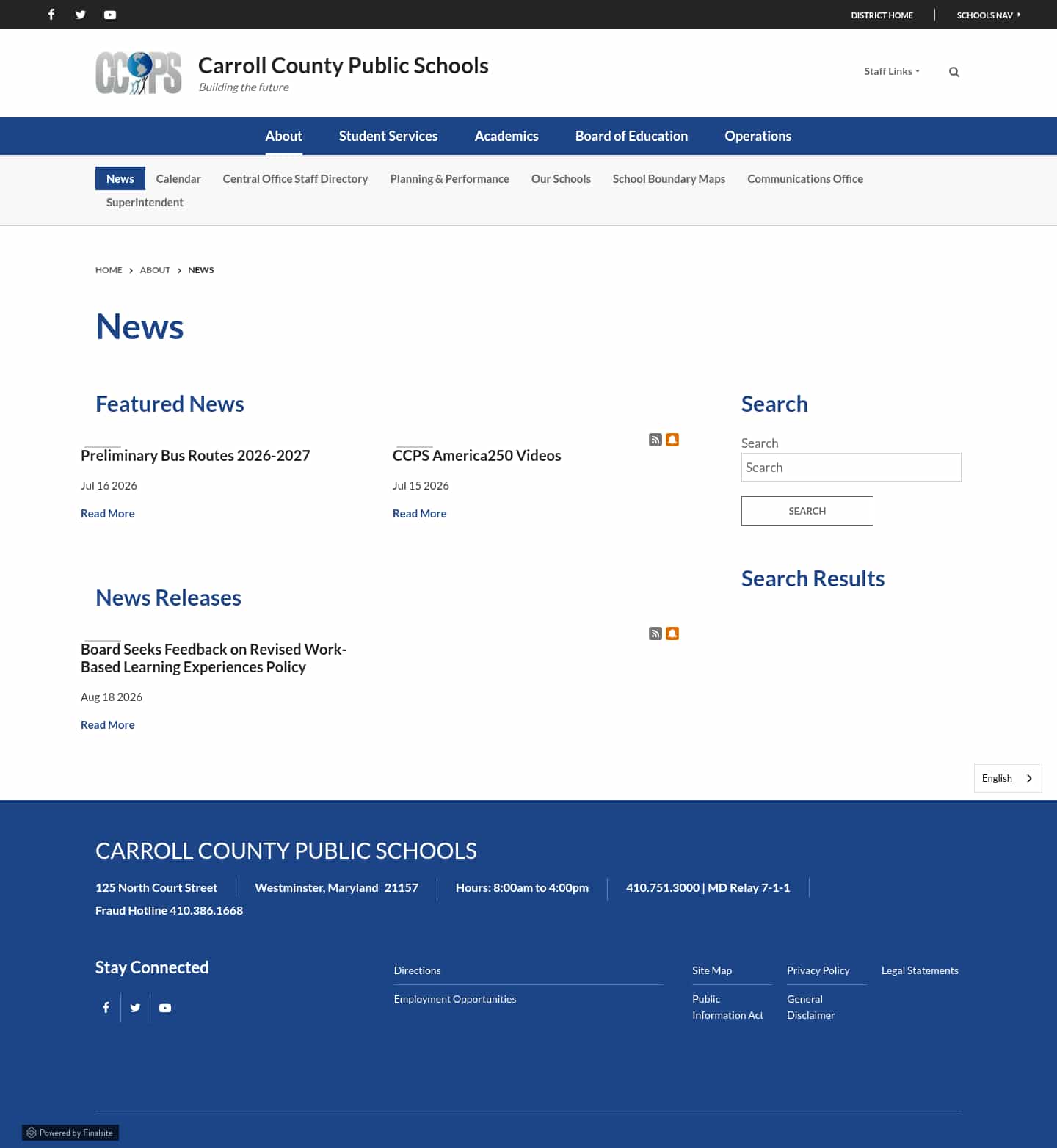The width and height of the screenshot is (1057, 1148).
Task: Click News Releases alert bell icon
Action: (x=672, y=633)
